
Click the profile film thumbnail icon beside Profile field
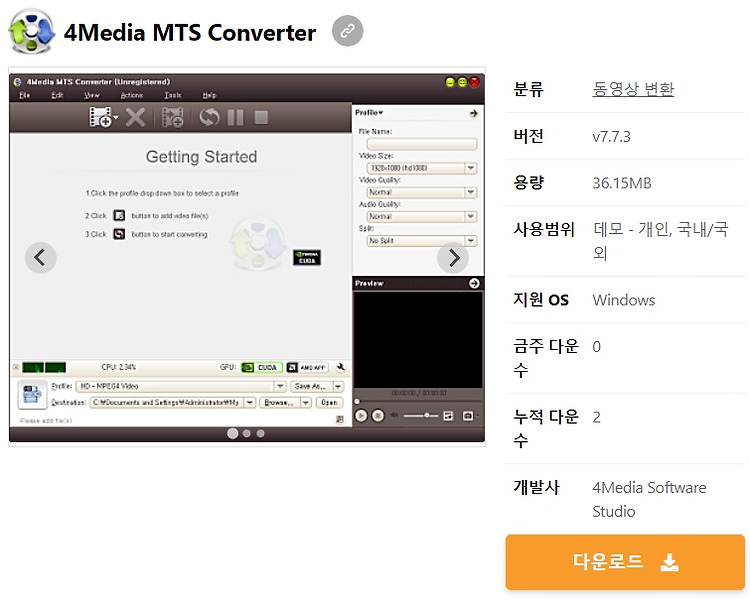tap(32, 394)
